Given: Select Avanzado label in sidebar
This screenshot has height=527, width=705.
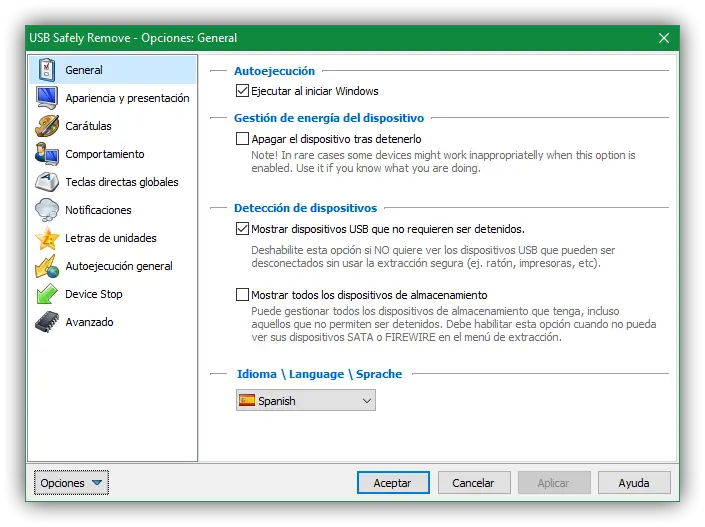Looking at the screenshot, I should point(89,322).
